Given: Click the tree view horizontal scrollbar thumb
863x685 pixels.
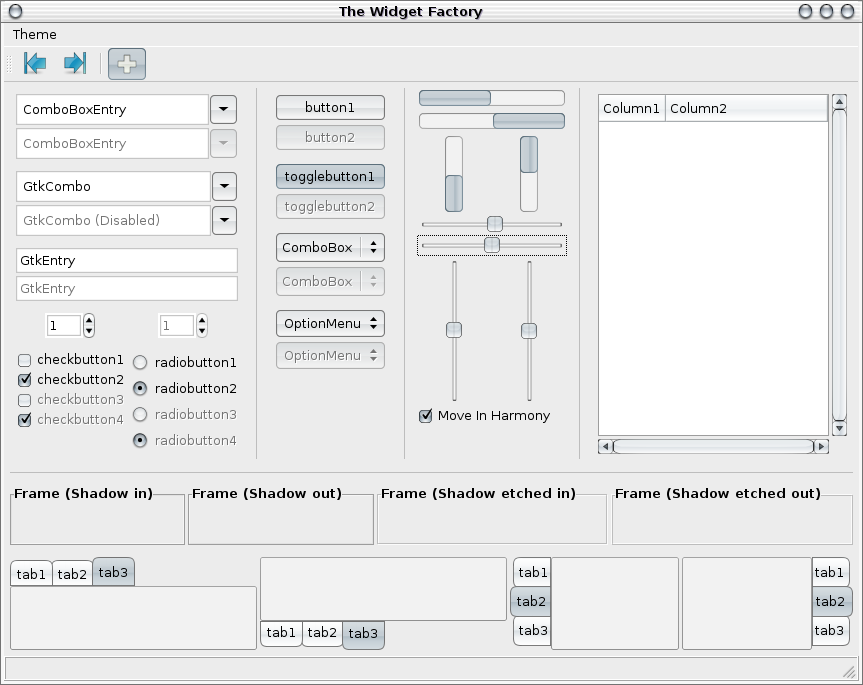Looking at the screenshot, I should pos(713,446).
